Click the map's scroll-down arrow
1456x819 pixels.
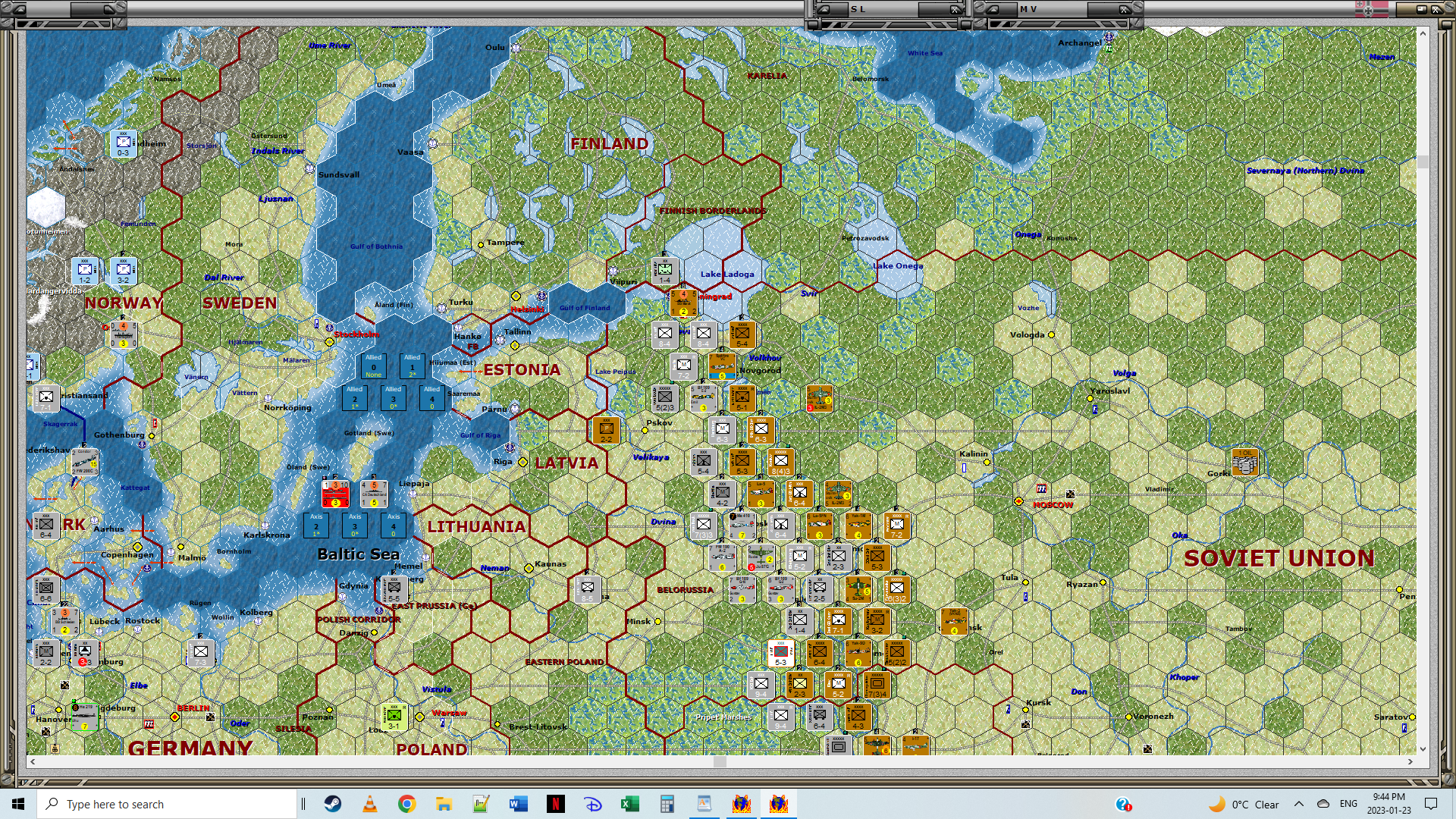coord(1423,749)
